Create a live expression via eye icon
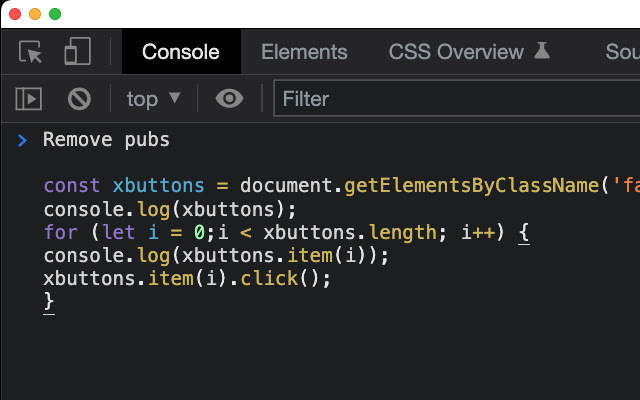 [229, 99]
